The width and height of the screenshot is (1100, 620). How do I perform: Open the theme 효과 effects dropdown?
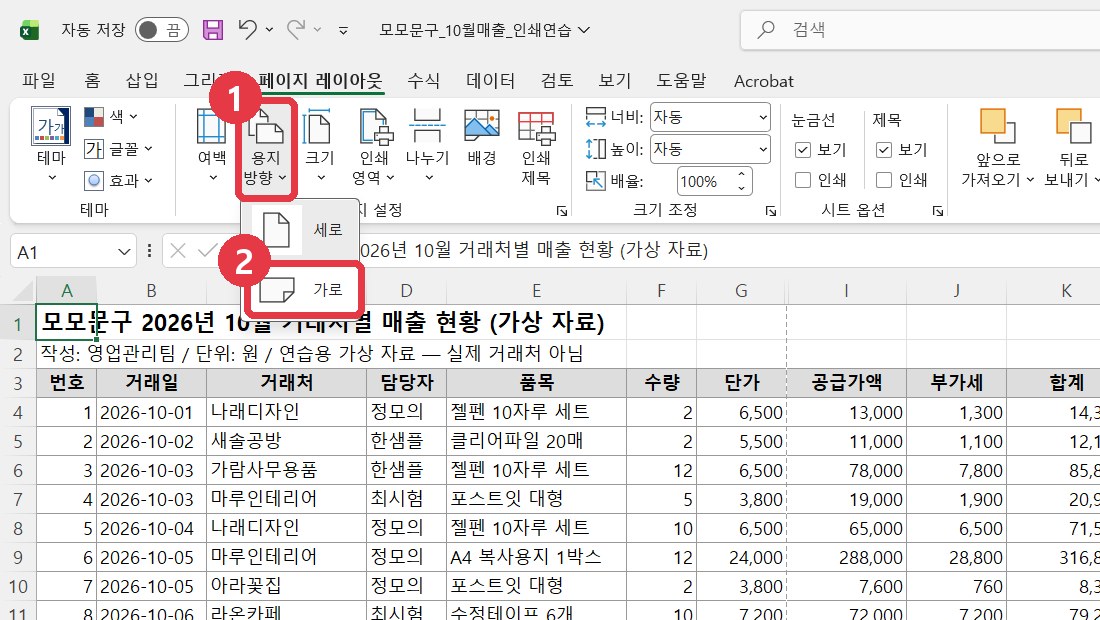(118, 180)
